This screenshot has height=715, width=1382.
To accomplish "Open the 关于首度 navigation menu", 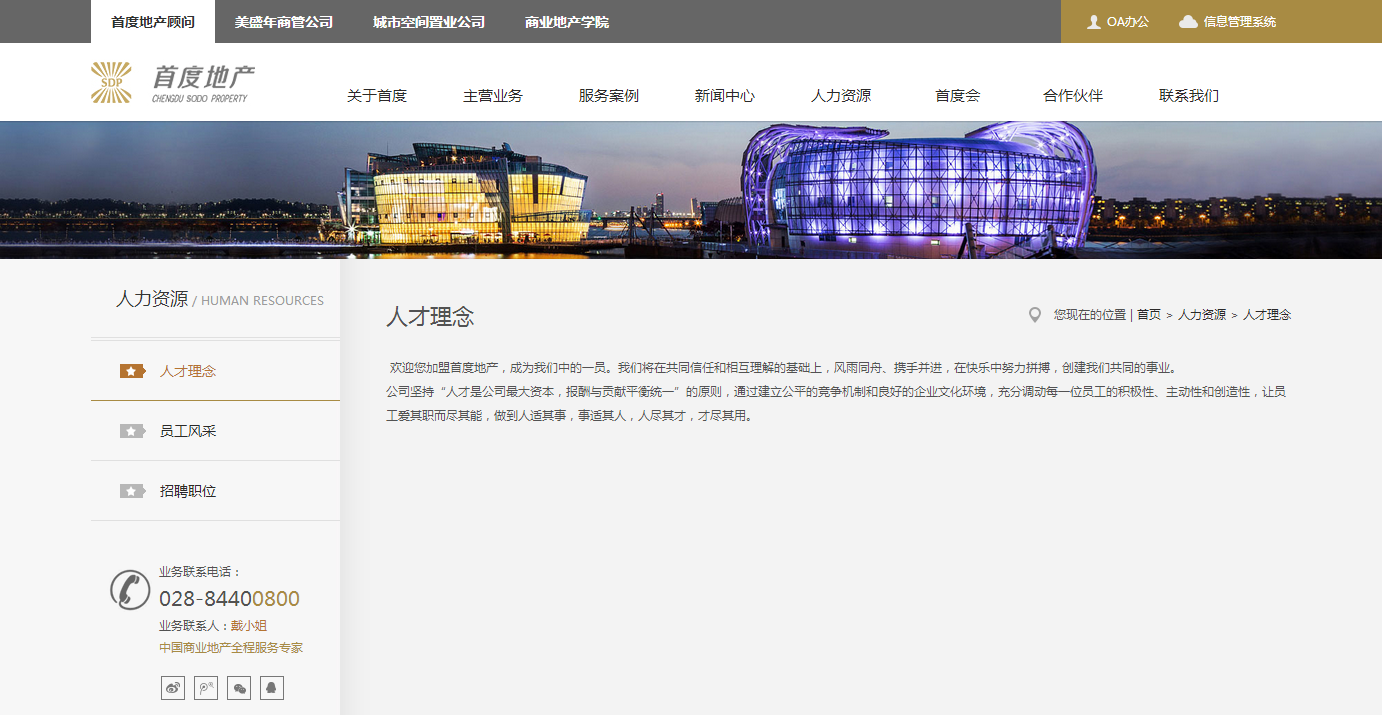I will tap(377, 96).
